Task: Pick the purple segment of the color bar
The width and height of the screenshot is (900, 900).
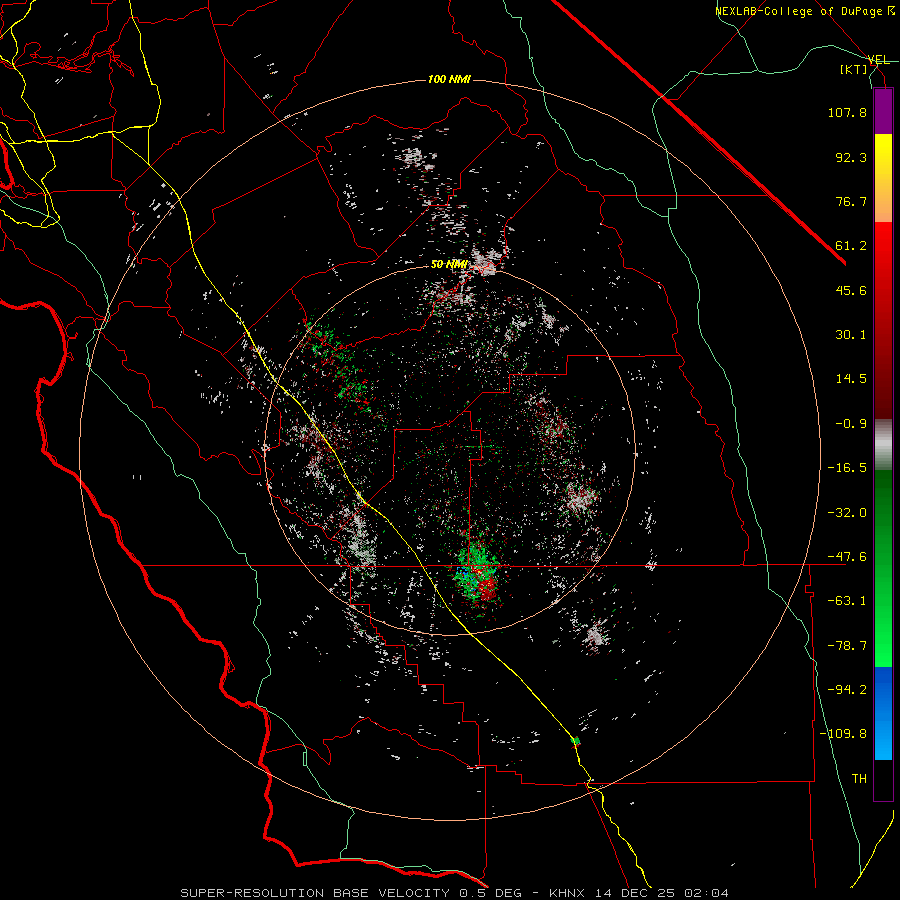Action: pyautogui.click(x=883, y=112)
